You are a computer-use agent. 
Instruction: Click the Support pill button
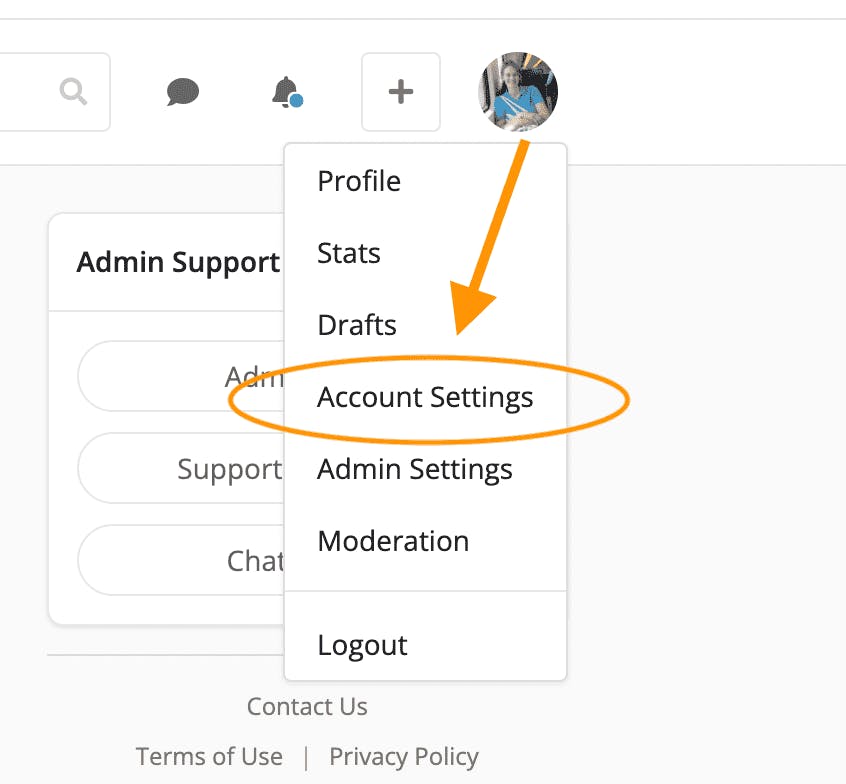tap(181, 468)
